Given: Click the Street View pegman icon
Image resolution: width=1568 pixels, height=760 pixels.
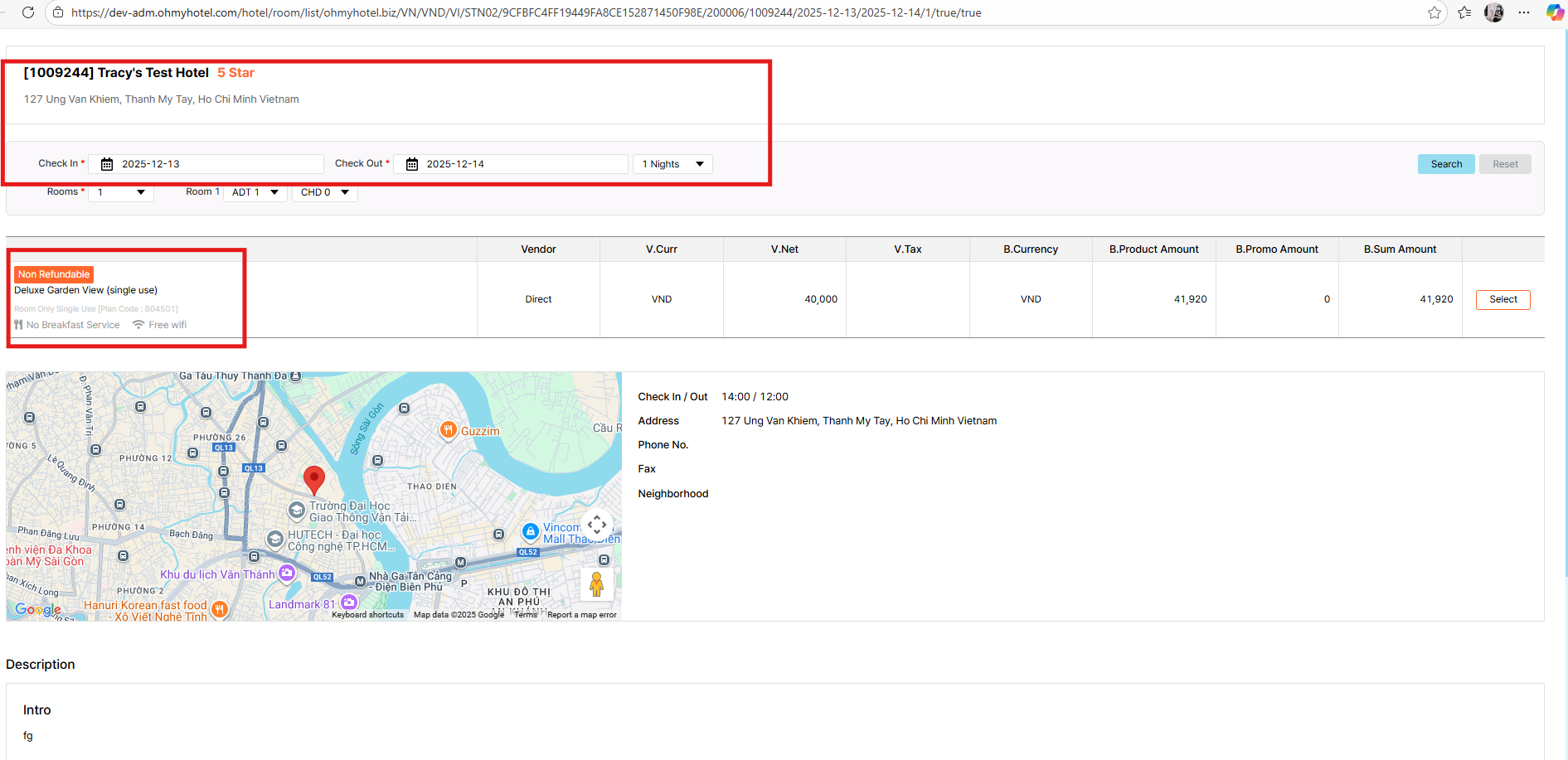Looking at the screenshot, I should click(596, 584).
